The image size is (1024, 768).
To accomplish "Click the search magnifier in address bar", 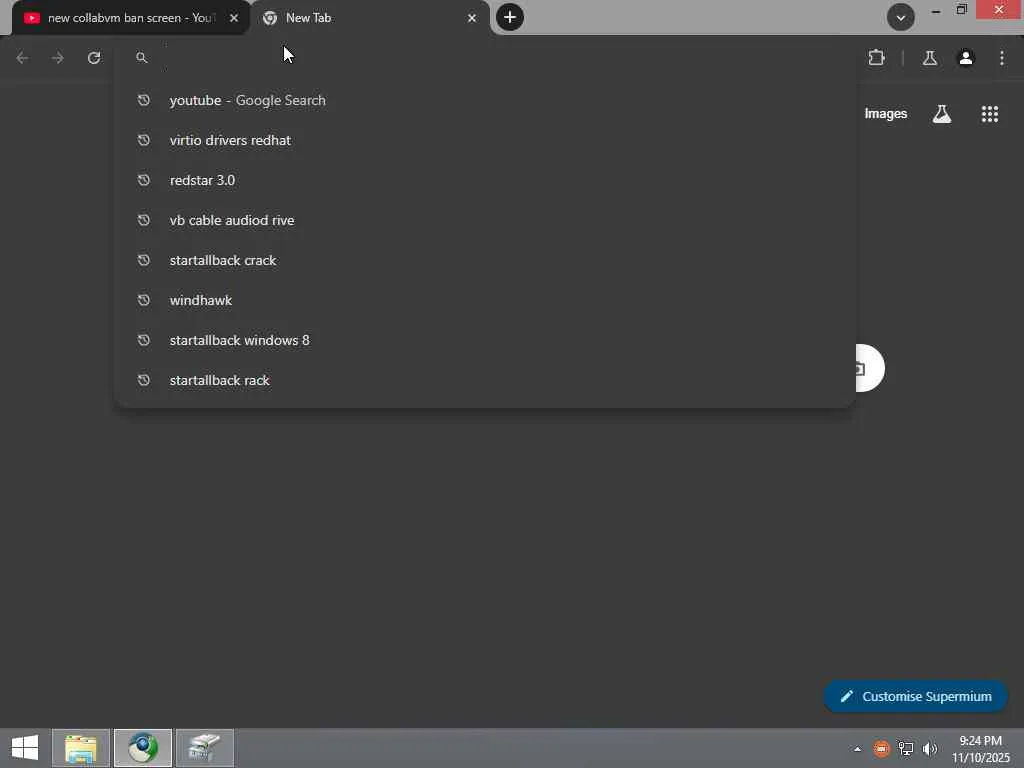I will pyautogui.click(x=142, y=58).
